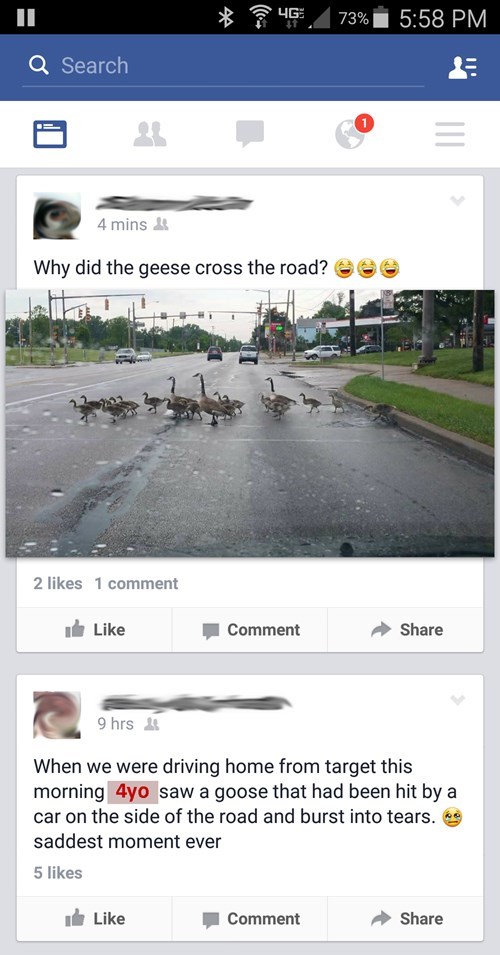Tap the friends list icon in header
The width and height of the screenshot is (500, 955).
click(x=462, y=66)
